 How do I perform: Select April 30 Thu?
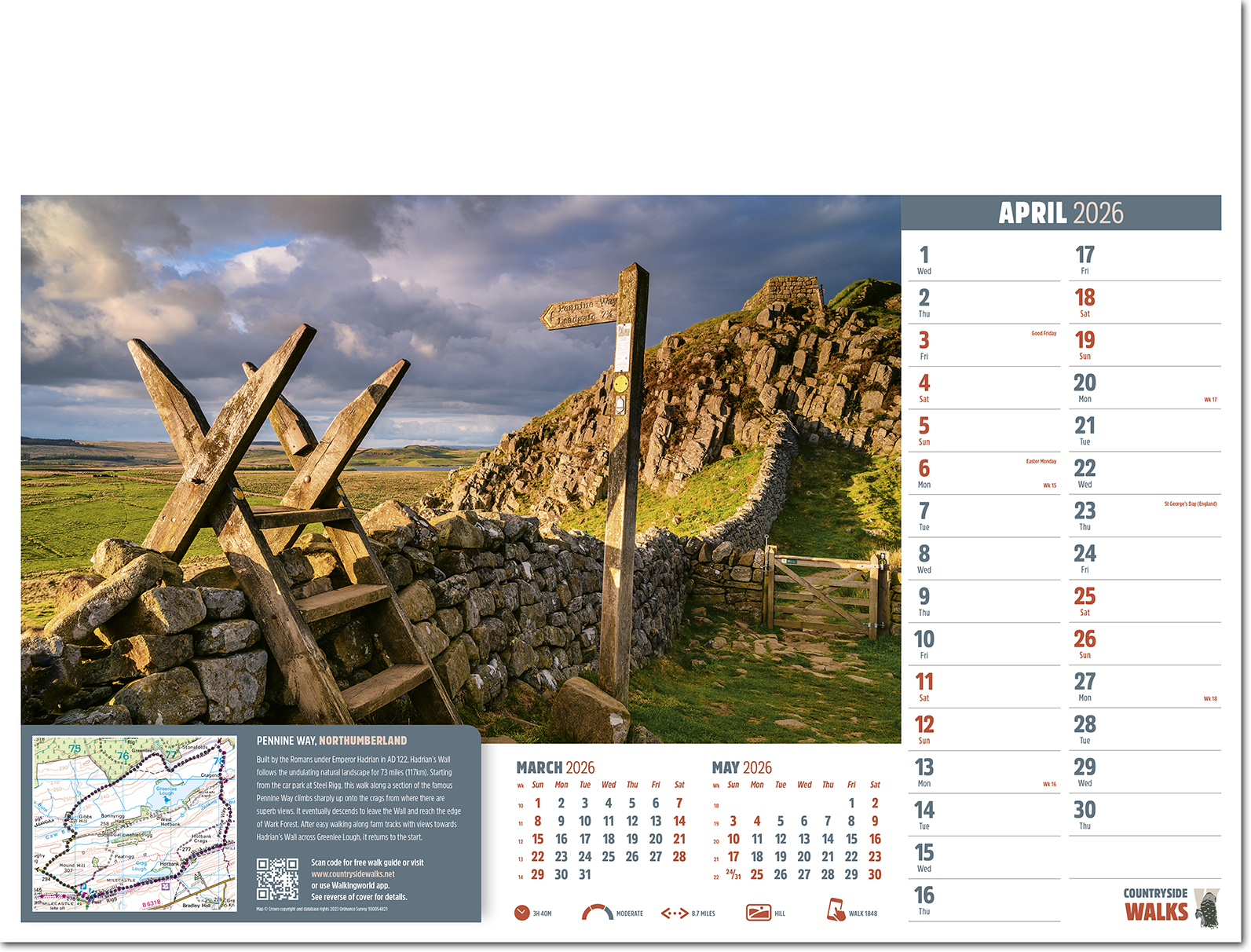pos(1085,815)
